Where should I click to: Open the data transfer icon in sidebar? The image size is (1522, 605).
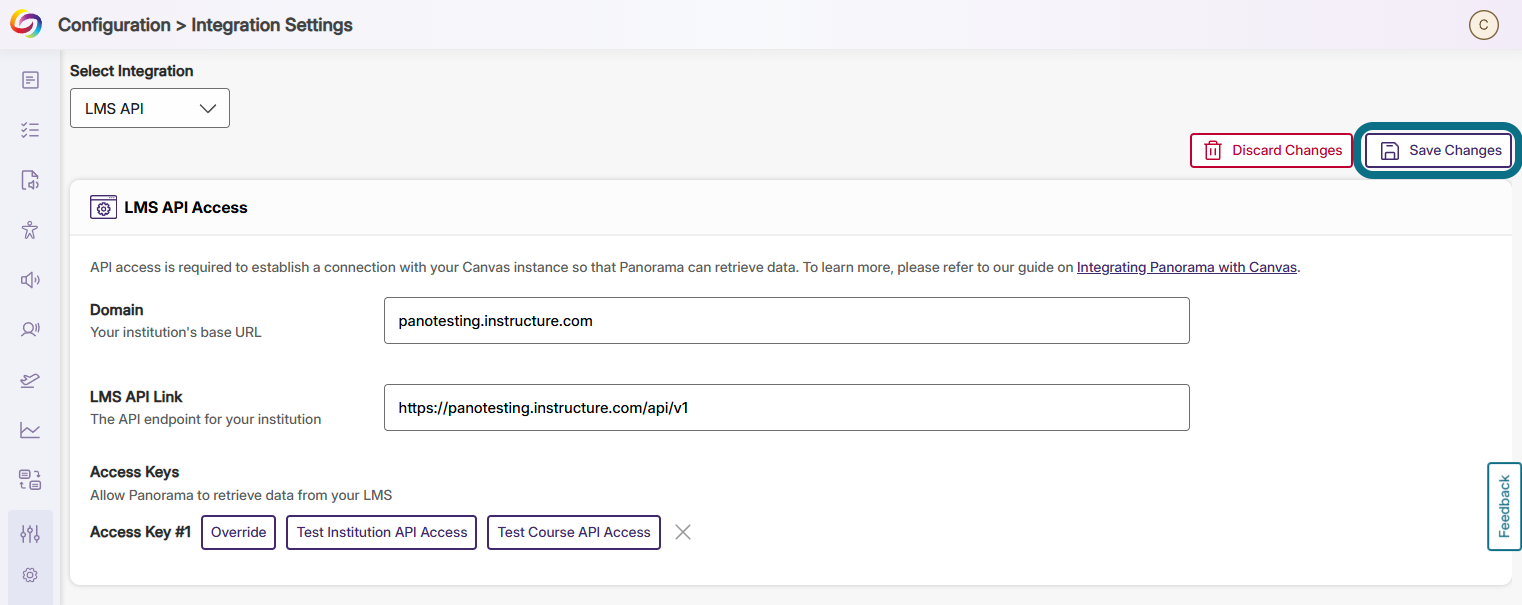(30, 480)
